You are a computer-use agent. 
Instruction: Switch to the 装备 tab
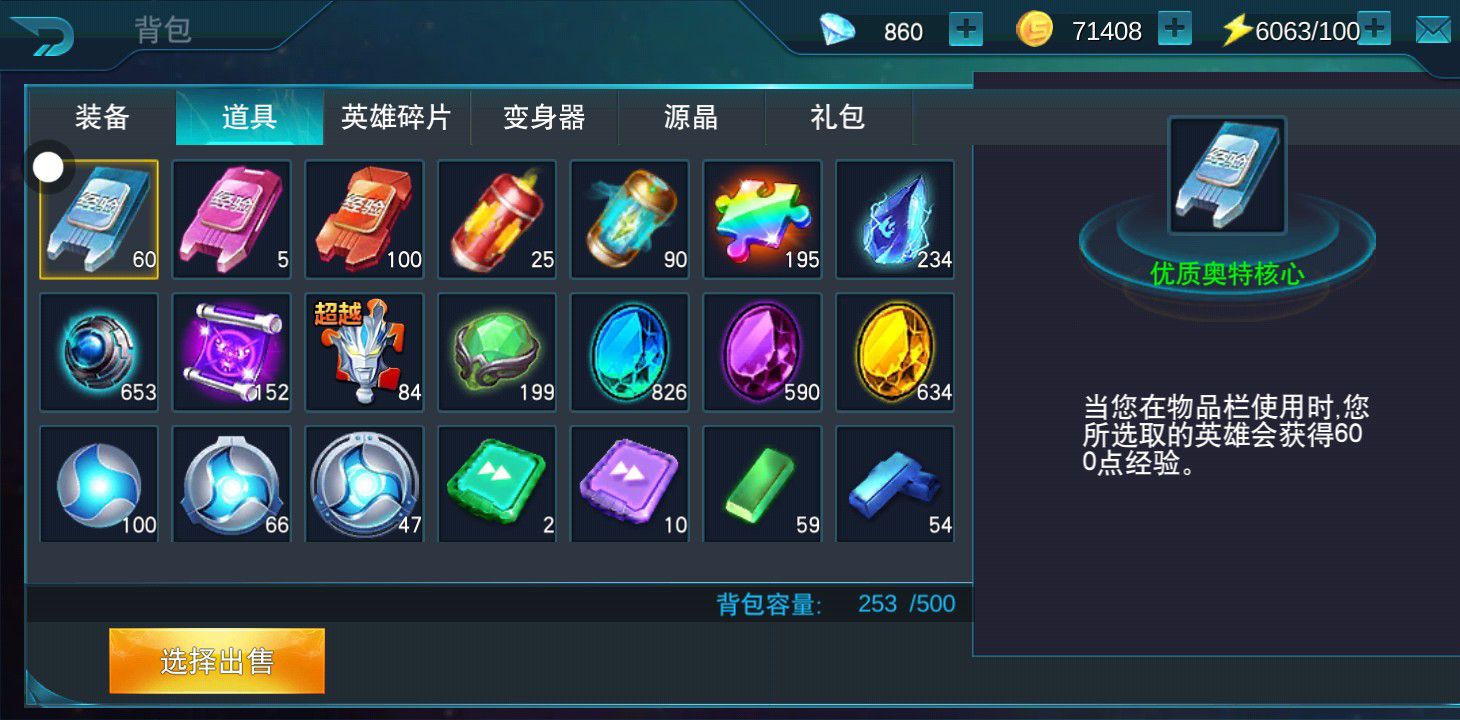(102, 118)
